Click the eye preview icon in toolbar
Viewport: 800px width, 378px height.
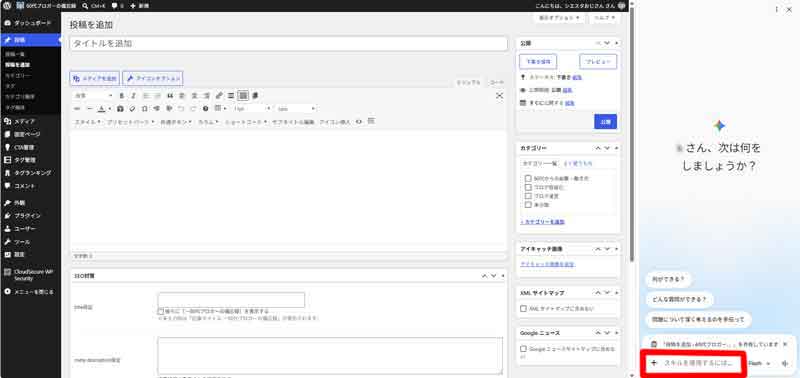[359, 122]
